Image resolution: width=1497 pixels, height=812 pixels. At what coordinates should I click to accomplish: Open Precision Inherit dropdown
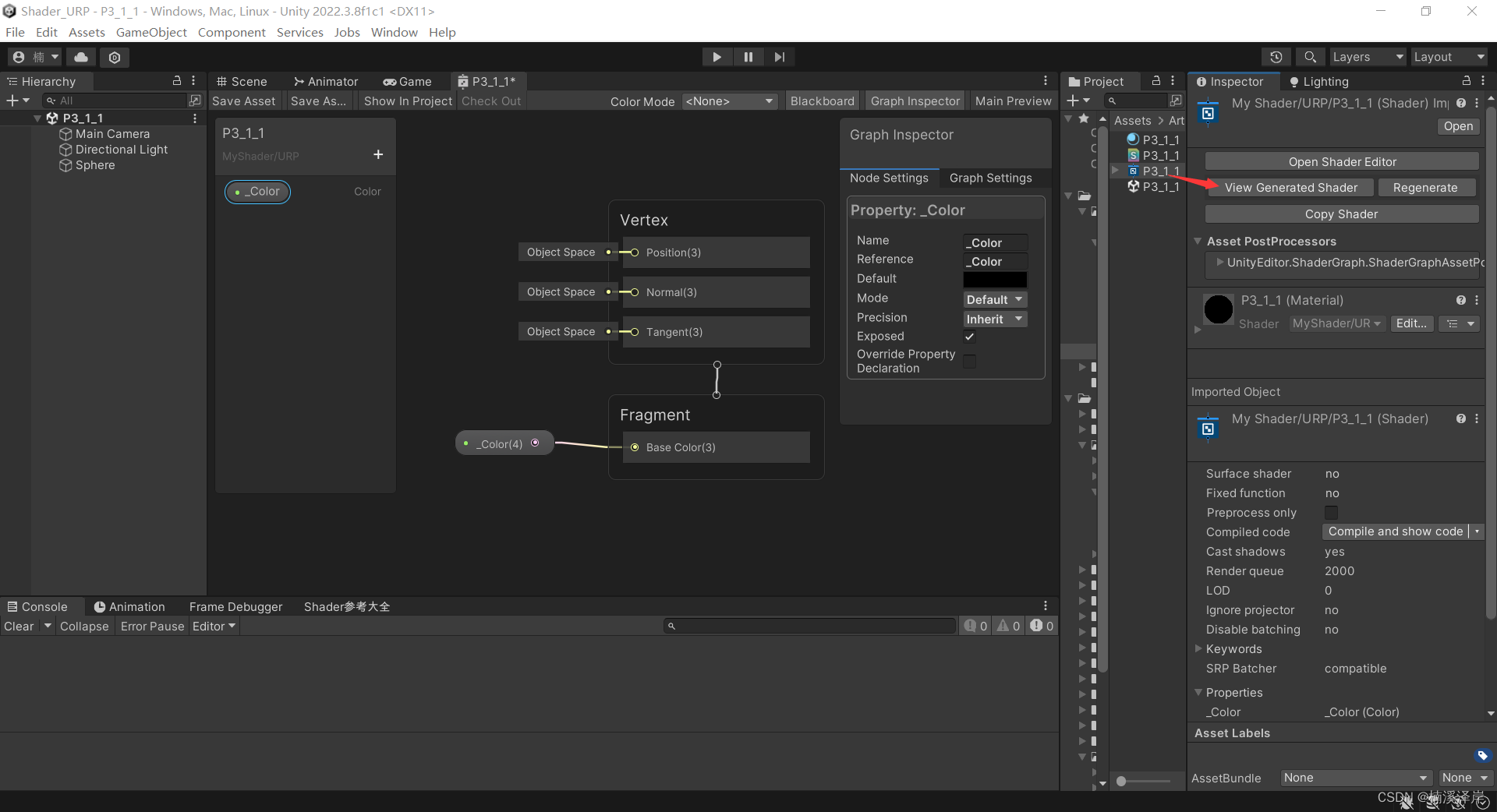pos(995,319)
